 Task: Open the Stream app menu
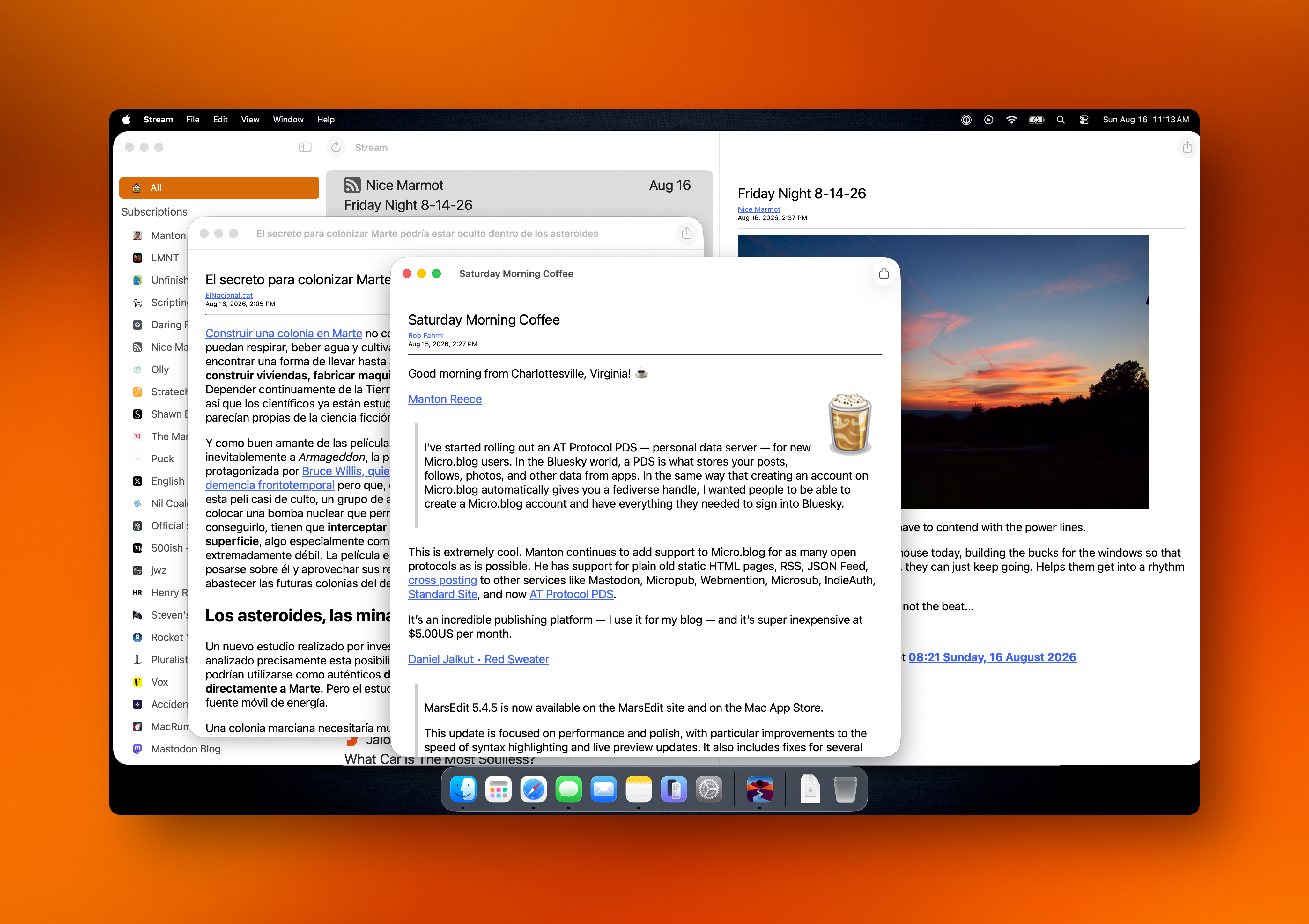coord(158,120)
